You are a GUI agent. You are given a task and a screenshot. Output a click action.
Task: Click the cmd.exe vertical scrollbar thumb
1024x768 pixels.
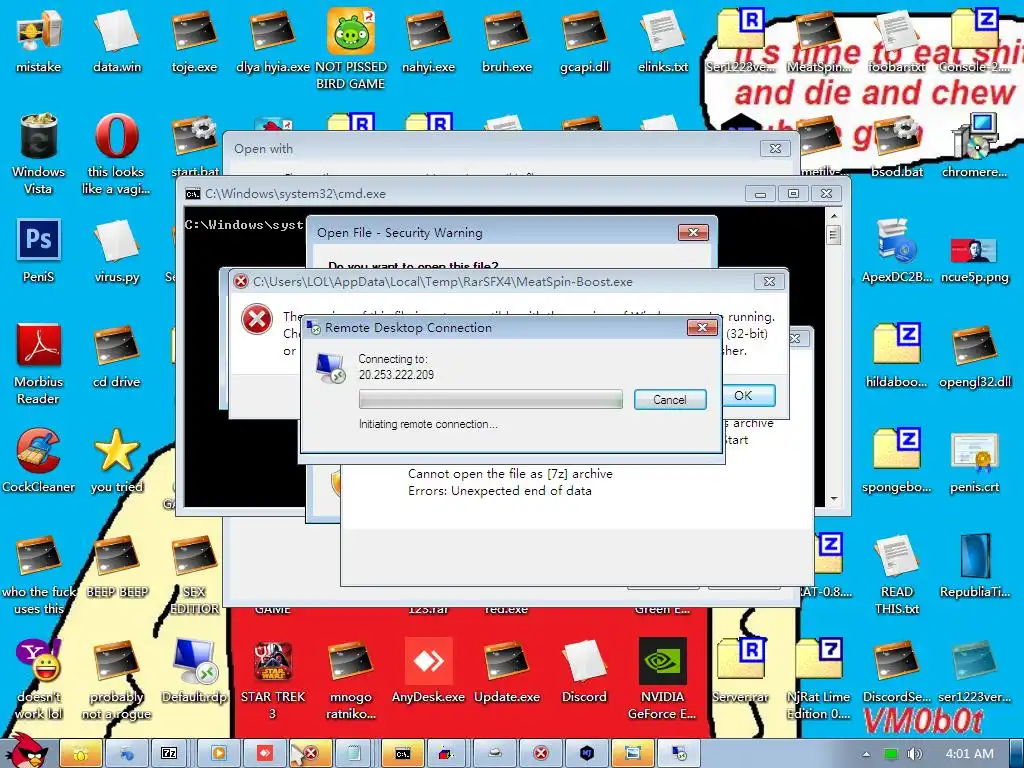click(x=833, y=234)
